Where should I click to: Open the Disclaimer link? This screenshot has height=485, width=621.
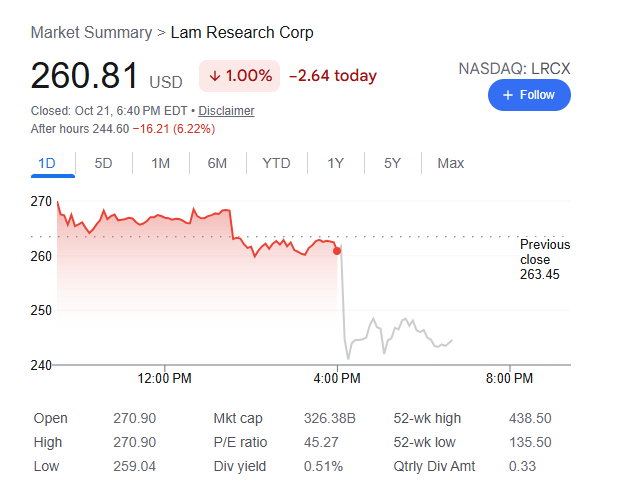[226, 111]
